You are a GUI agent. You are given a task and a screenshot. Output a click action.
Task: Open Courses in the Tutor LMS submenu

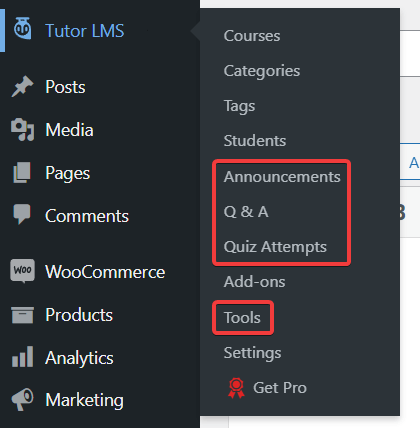tap(252, 36)
